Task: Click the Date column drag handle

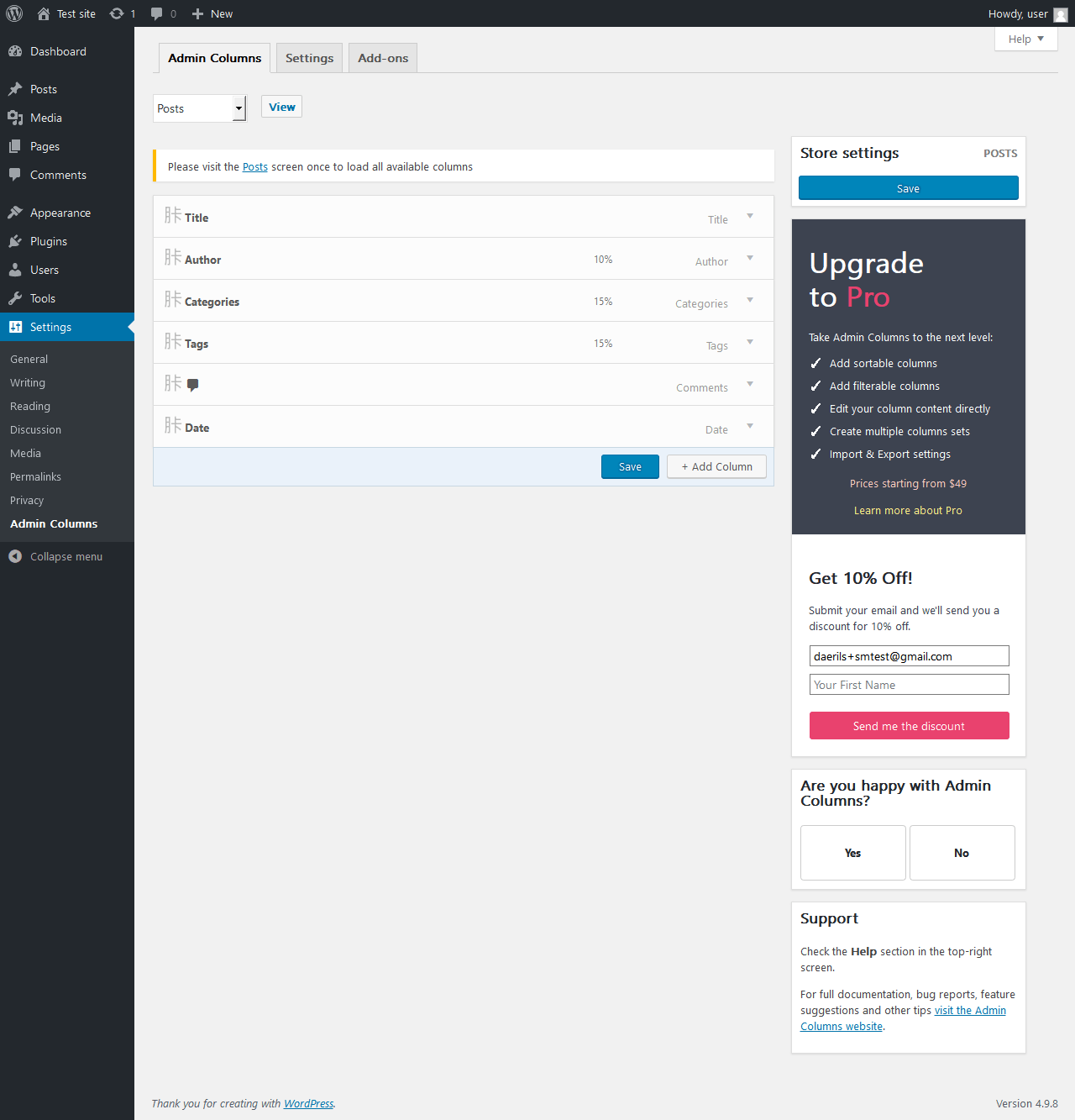Action: pyautogui.click(x=173, y=425)
